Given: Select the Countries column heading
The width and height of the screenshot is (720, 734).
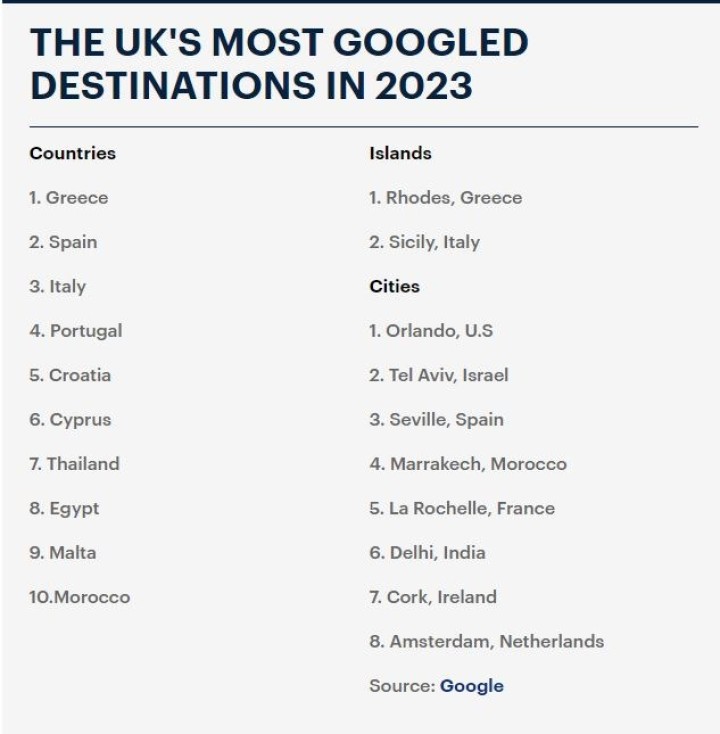Looking at the screenshot, I should tap(72, 153).
